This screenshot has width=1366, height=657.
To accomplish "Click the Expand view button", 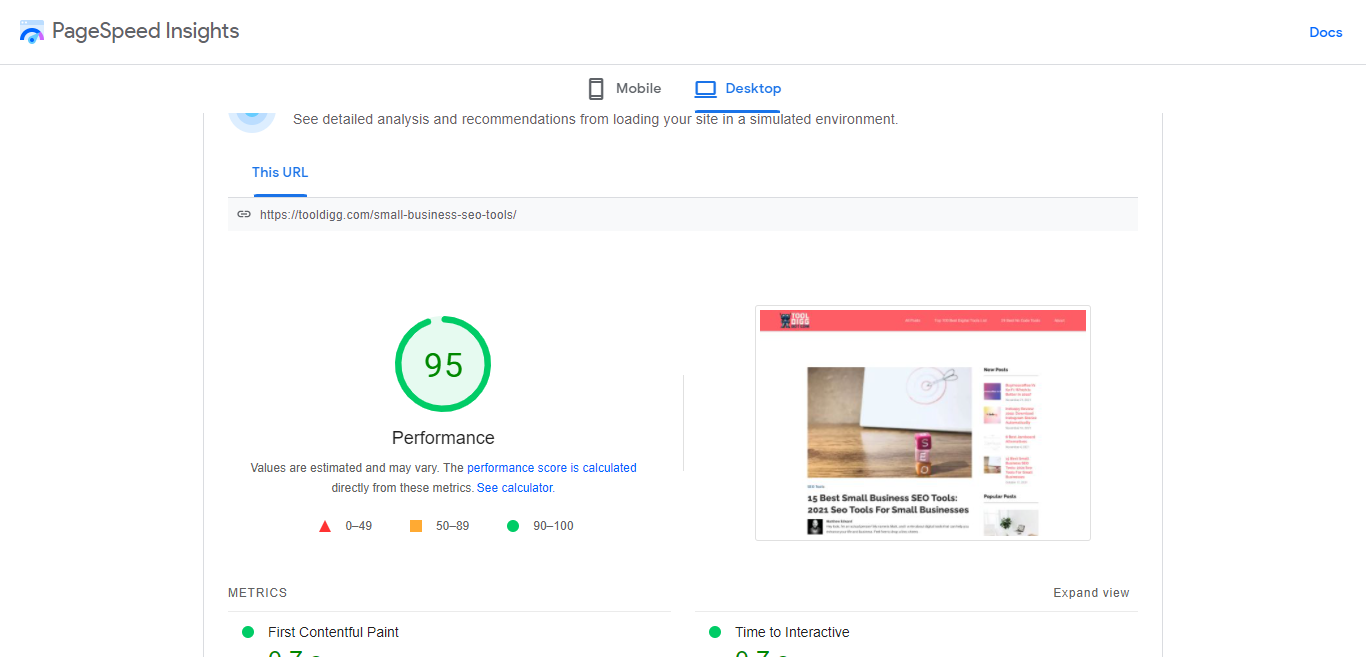I will [1091, 593].
